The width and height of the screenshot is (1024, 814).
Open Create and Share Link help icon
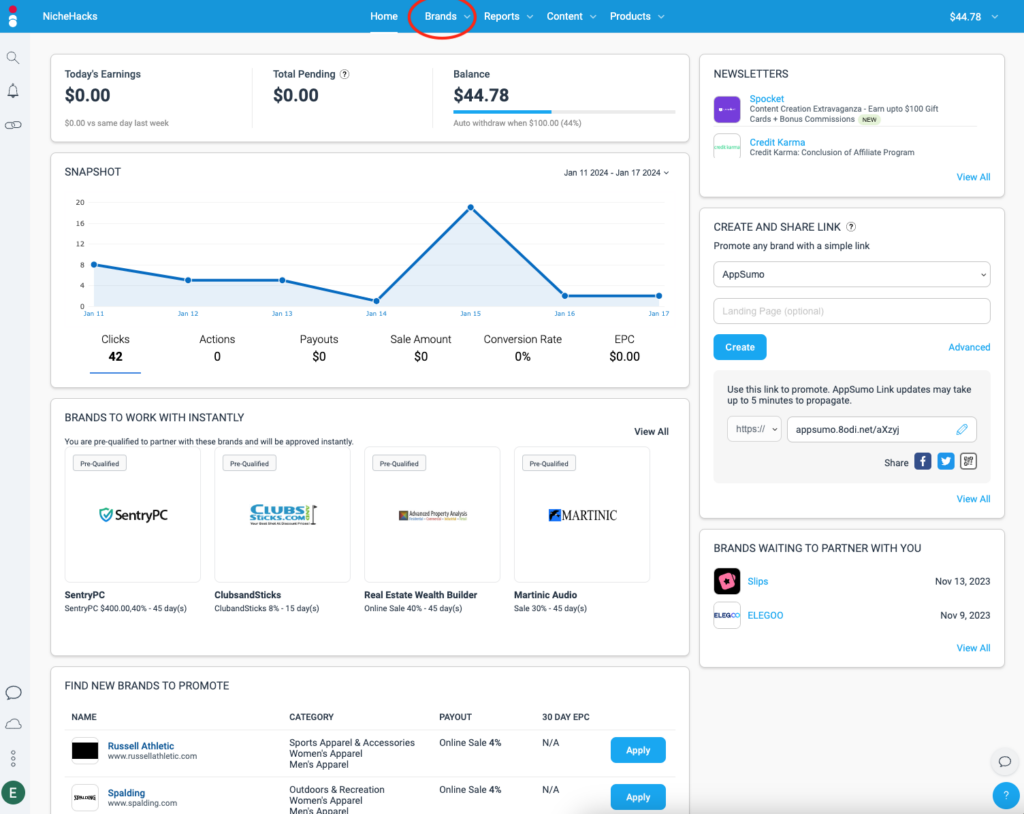click(851, 227)
